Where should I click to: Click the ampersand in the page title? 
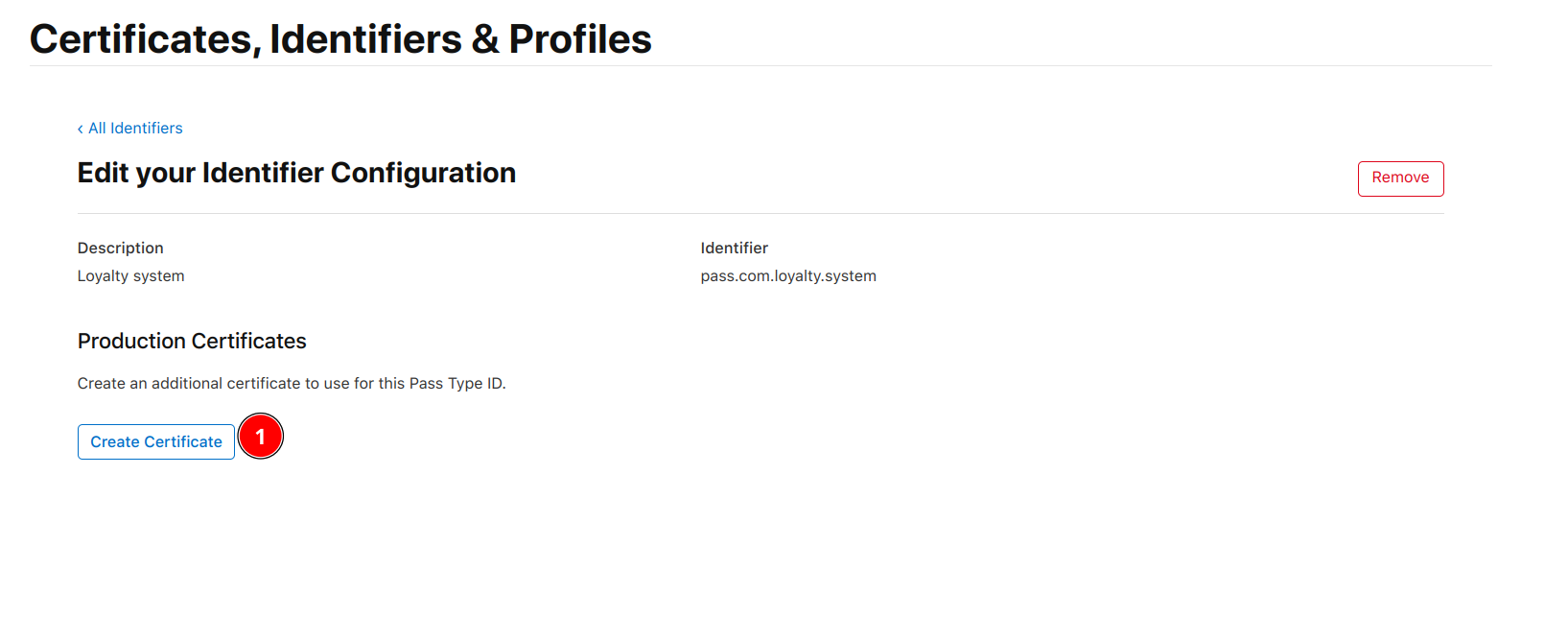(x=485, y=39)
